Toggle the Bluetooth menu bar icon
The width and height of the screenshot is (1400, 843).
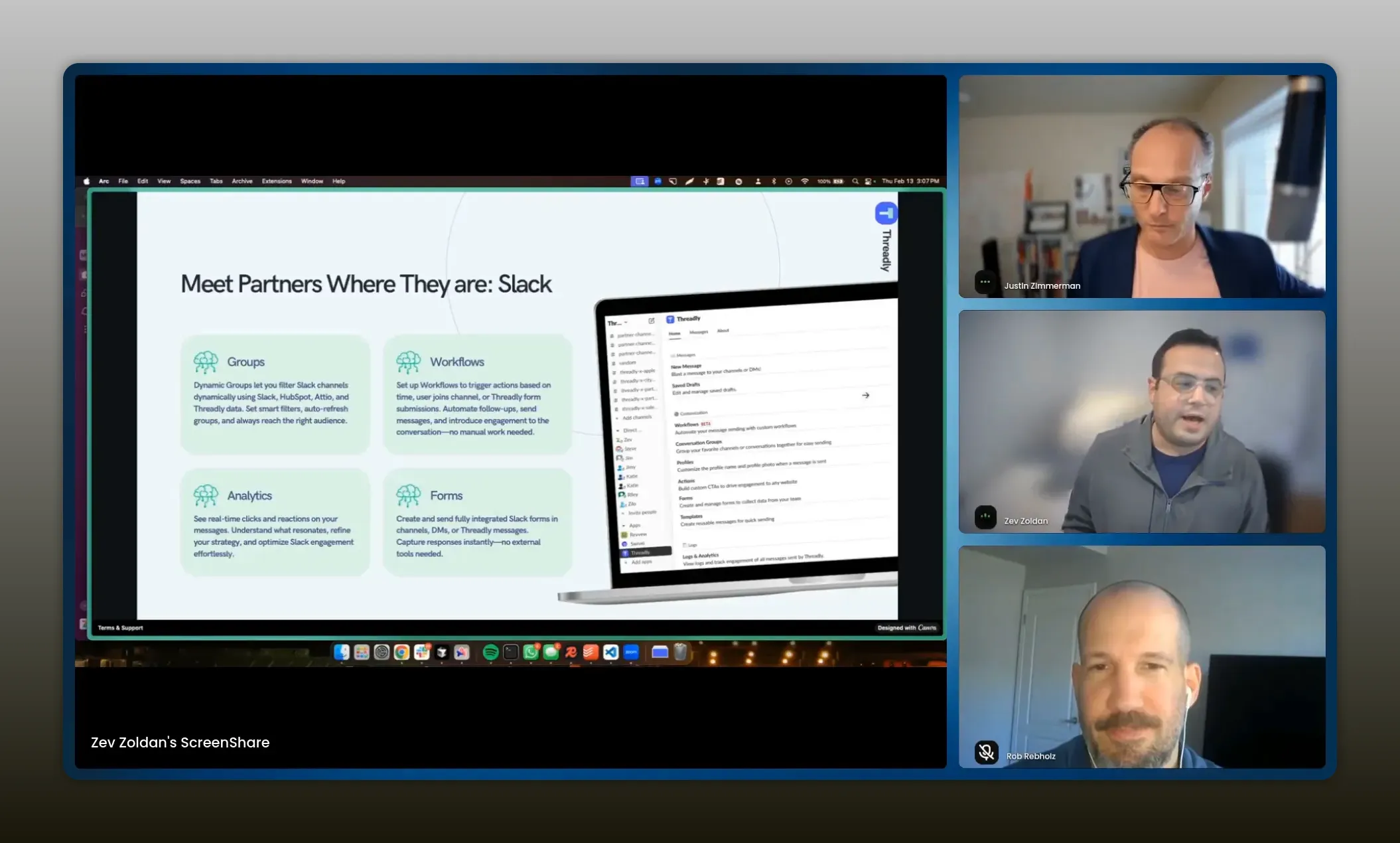(x=774, y=181)
